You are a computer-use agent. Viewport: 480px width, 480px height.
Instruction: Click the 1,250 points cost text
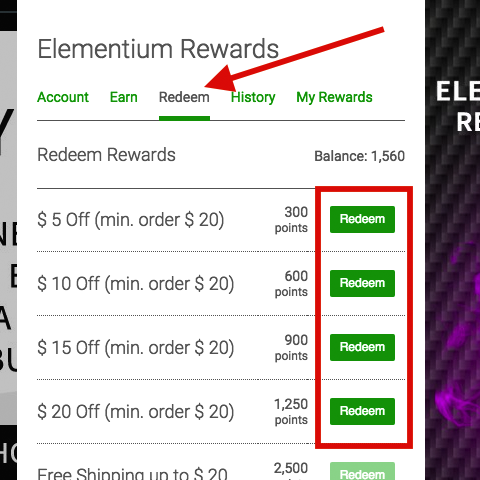pyautogui.click(x=291, y=411)
